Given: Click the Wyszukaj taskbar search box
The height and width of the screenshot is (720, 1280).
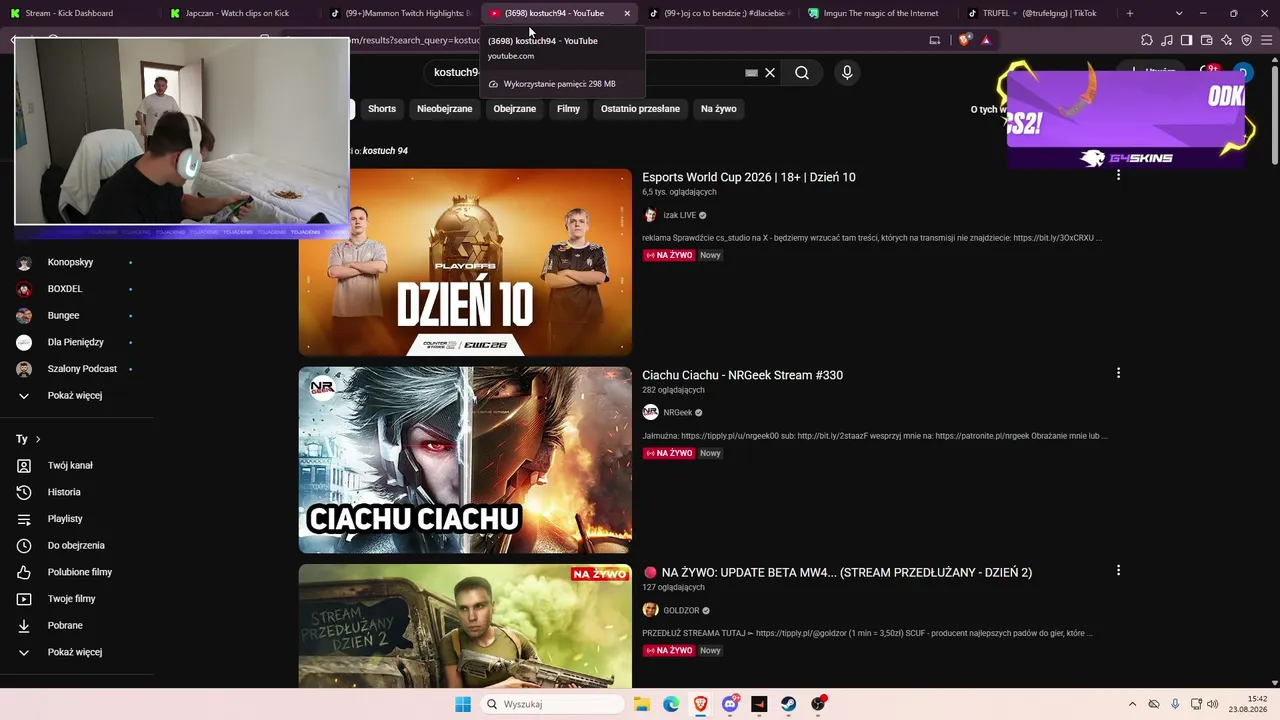Looking at the screenshot, I should pyautogui.click(x=552, y=704).
